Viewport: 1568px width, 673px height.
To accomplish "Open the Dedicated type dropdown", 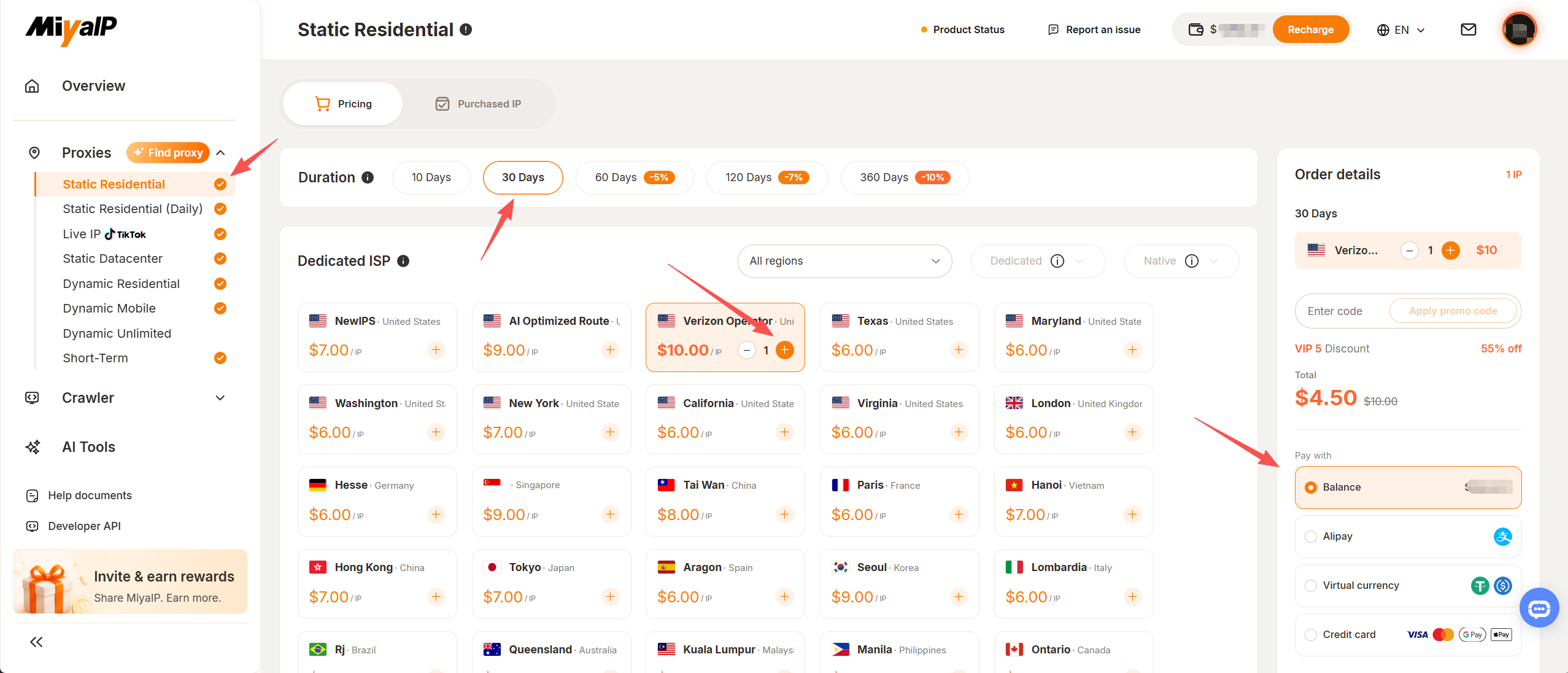I will click(1038, 261).
